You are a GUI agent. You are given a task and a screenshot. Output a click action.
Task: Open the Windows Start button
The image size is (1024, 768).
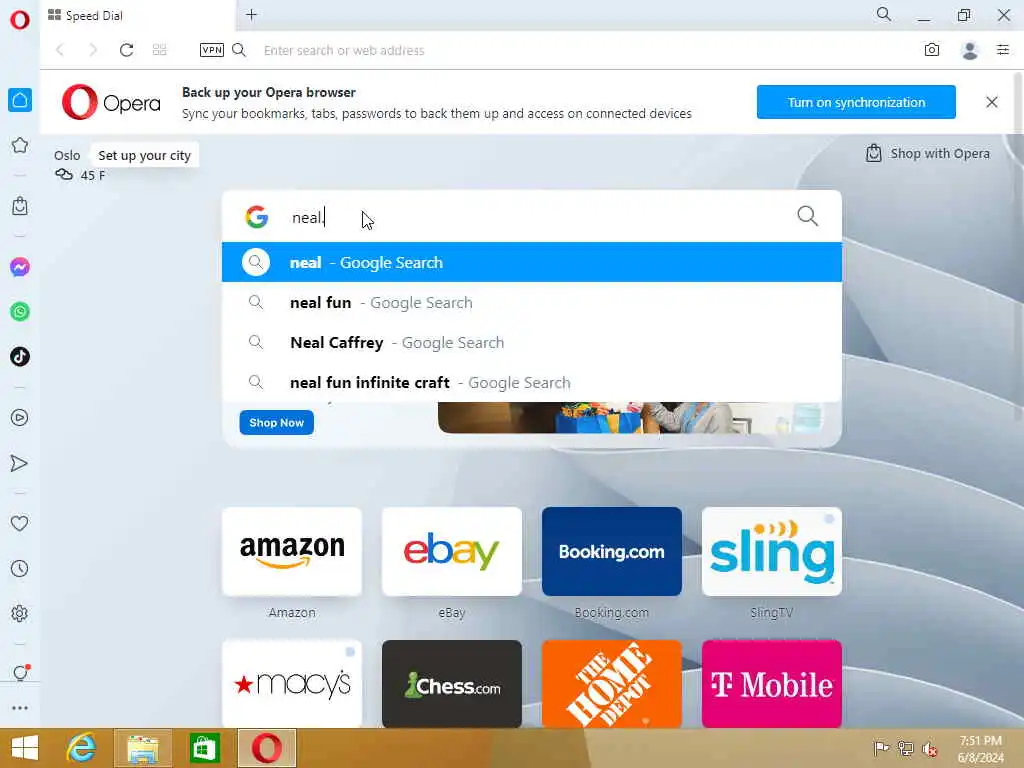coord(25,748)
